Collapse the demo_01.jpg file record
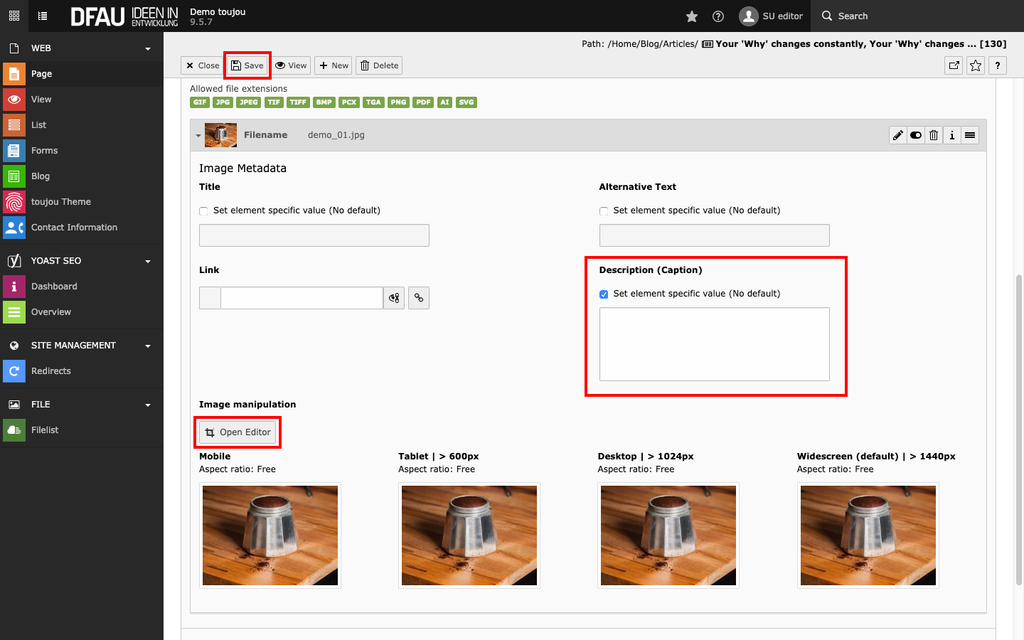1024x640 pixels. click(198, 135)
